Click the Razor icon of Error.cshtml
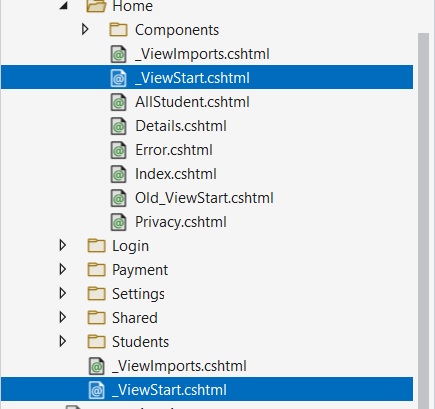Screen dimensions: 435x409 tap(118, 150)
